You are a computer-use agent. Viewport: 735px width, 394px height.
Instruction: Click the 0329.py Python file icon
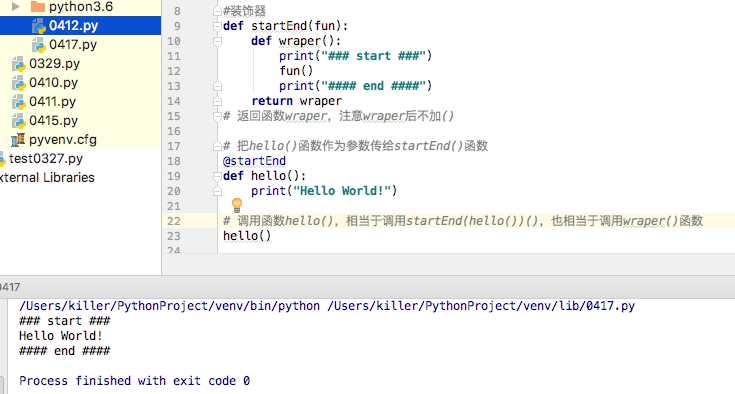point(18,64)
